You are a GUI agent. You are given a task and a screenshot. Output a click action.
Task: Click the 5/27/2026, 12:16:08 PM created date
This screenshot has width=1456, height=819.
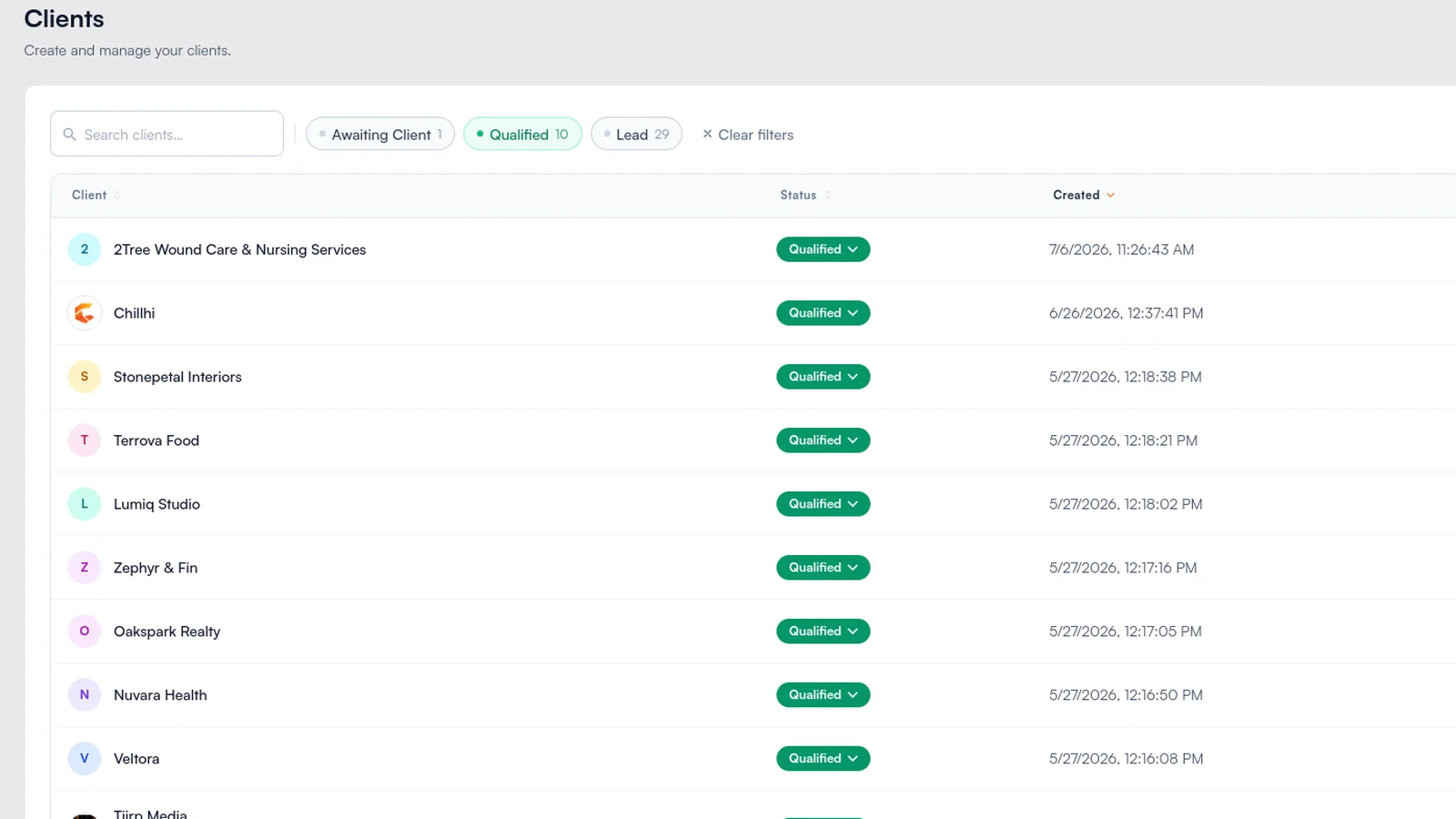pyautogui.click(x=1126, y=759)
